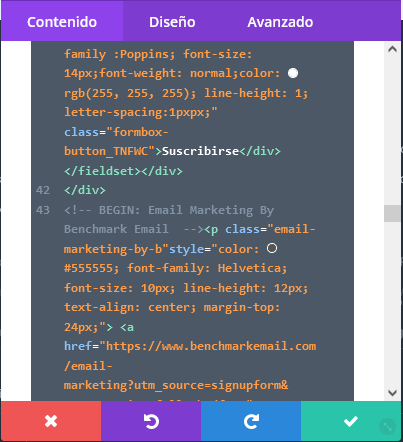Open the #555555 color swatch
Image resolution: width=403 pixels, height=442 pixels.
click(272, 248)
